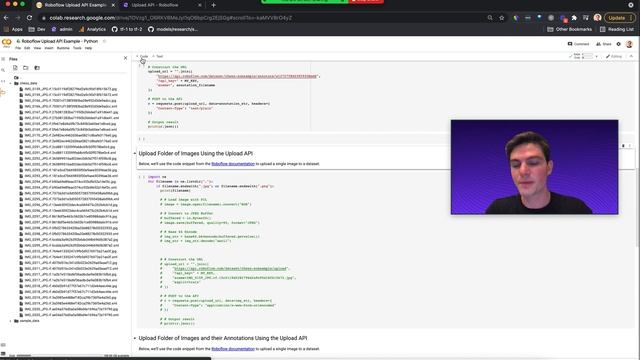640x360 pixels.
Task: Open the admin bookmark
Action: [62, 29]
